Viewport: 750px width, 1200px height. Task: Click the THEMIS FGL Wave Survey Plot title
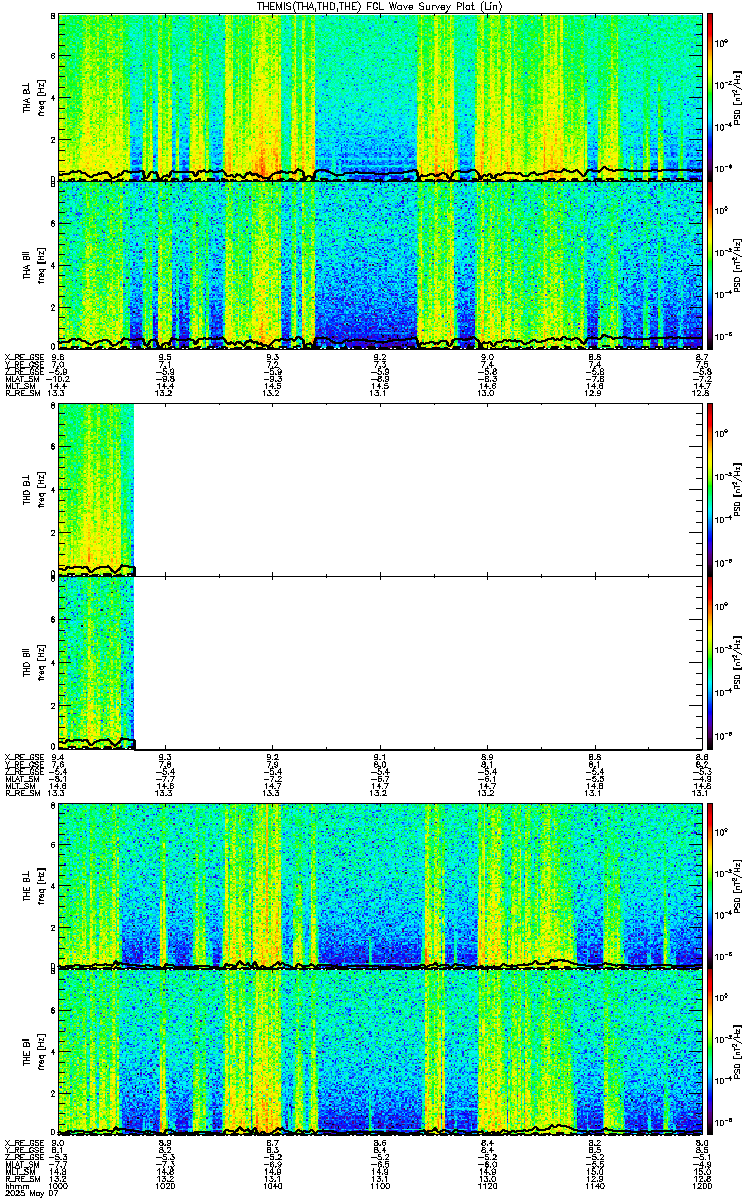[380, 6]
